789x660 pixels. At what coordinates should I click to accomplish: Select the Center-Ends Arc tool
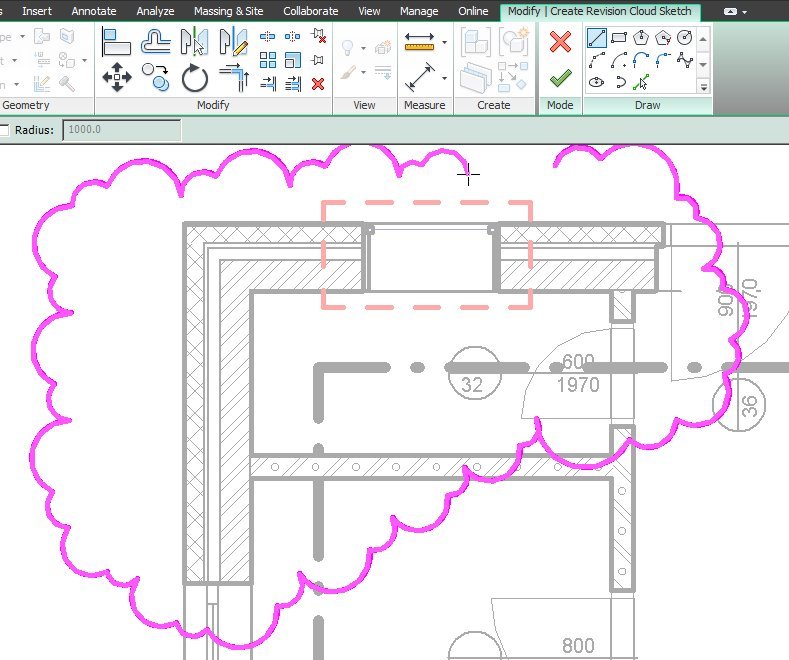click(x=618, y=60)
